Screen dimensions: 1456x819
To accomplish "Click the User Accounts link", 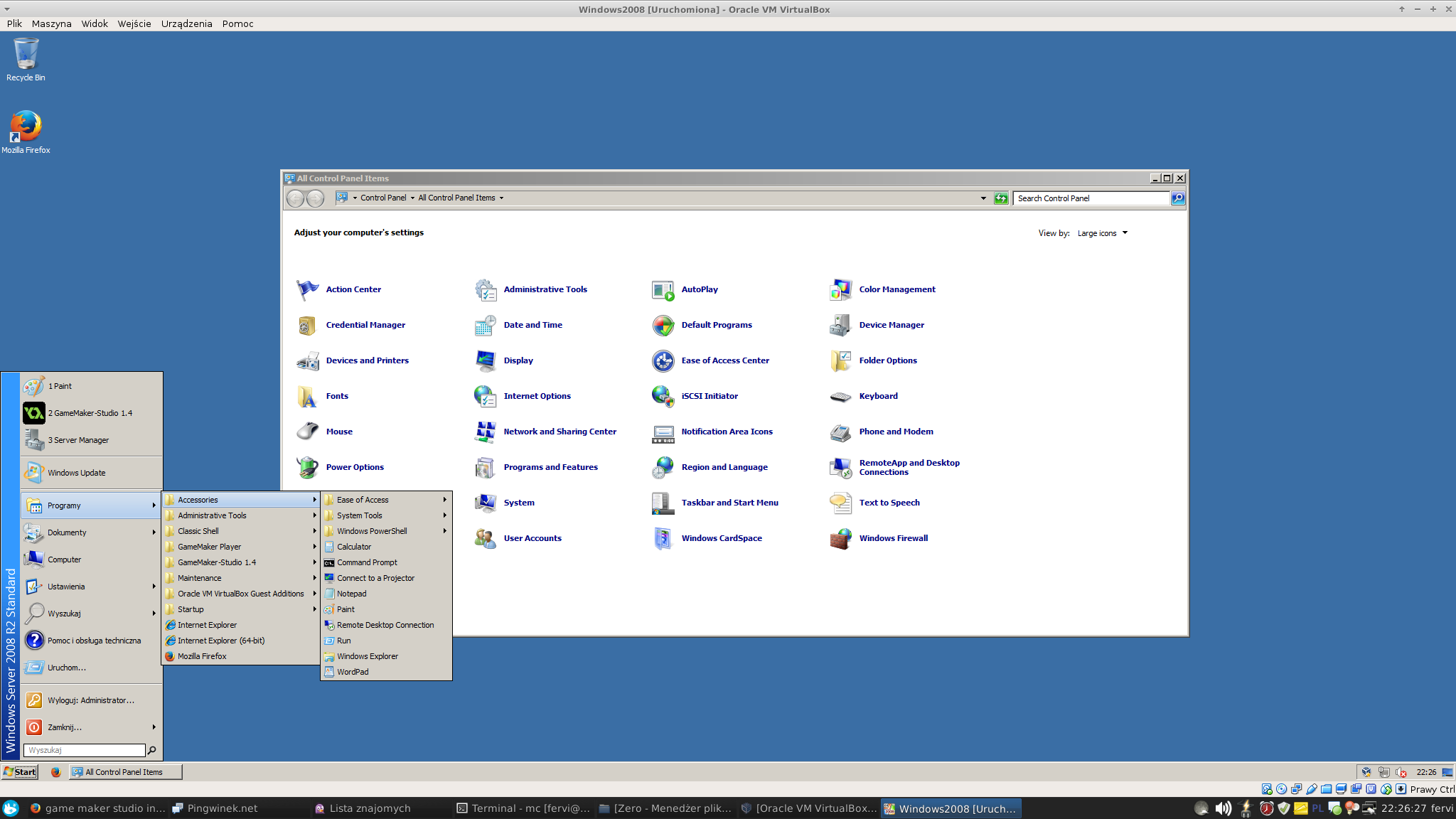I will point(532,538).
